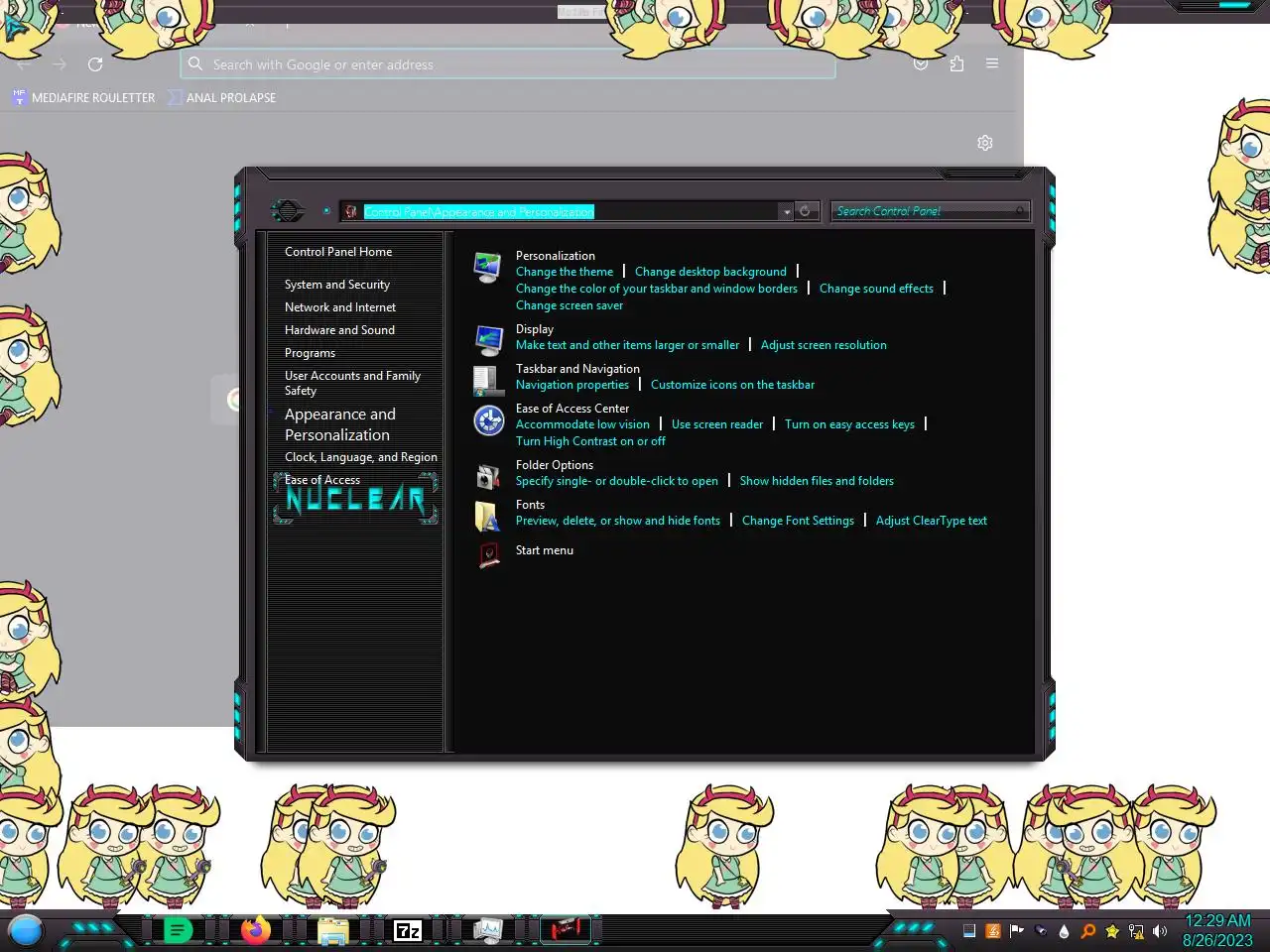
Task: Open the Firefox hamburger menu
Action: click(x=992, y=63)
